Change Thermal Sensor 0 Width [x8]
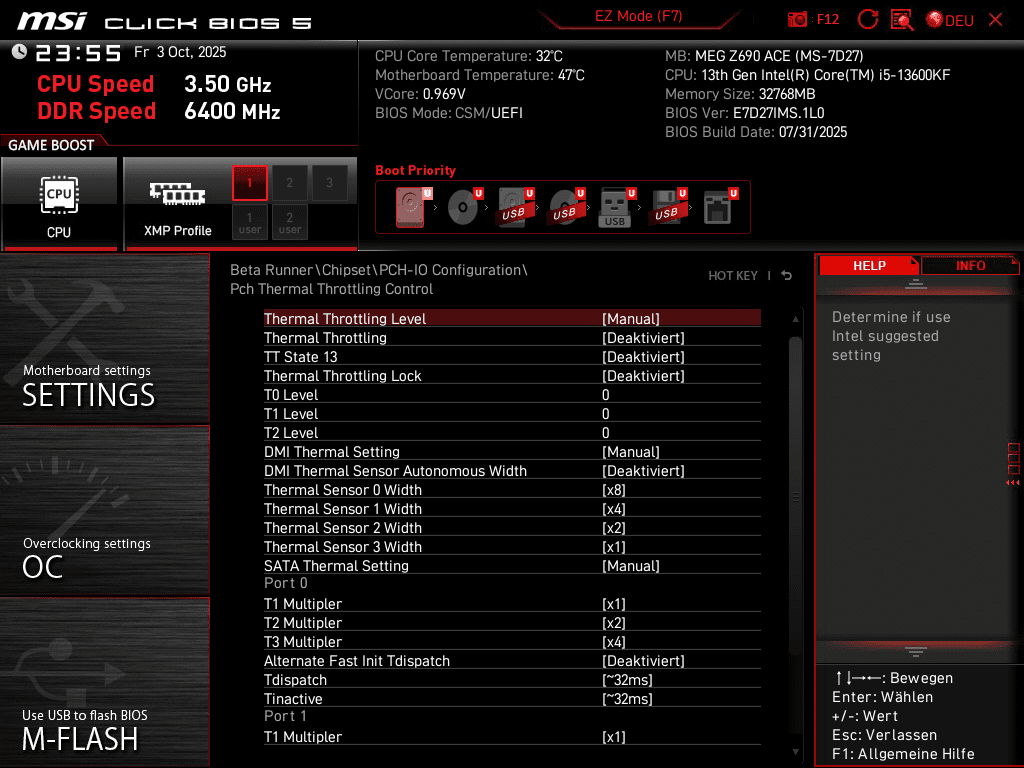The image size is (1024, 768). pyautogui.click(x=512, y=489)
